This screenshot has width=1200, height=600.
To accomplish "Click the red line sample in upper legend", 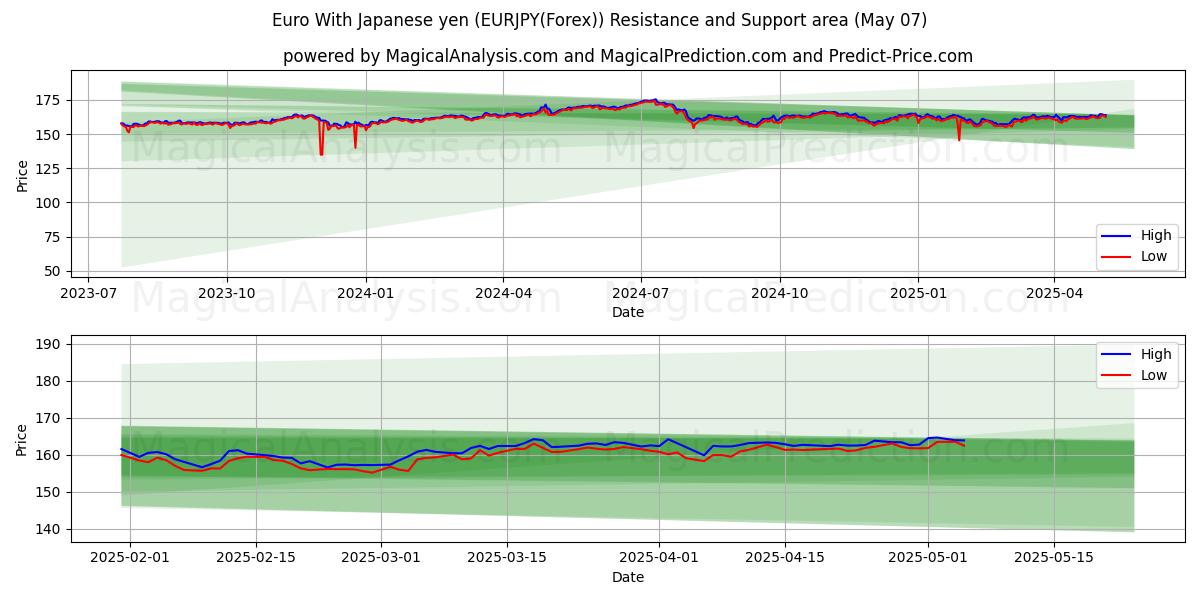I will 1117,257.
